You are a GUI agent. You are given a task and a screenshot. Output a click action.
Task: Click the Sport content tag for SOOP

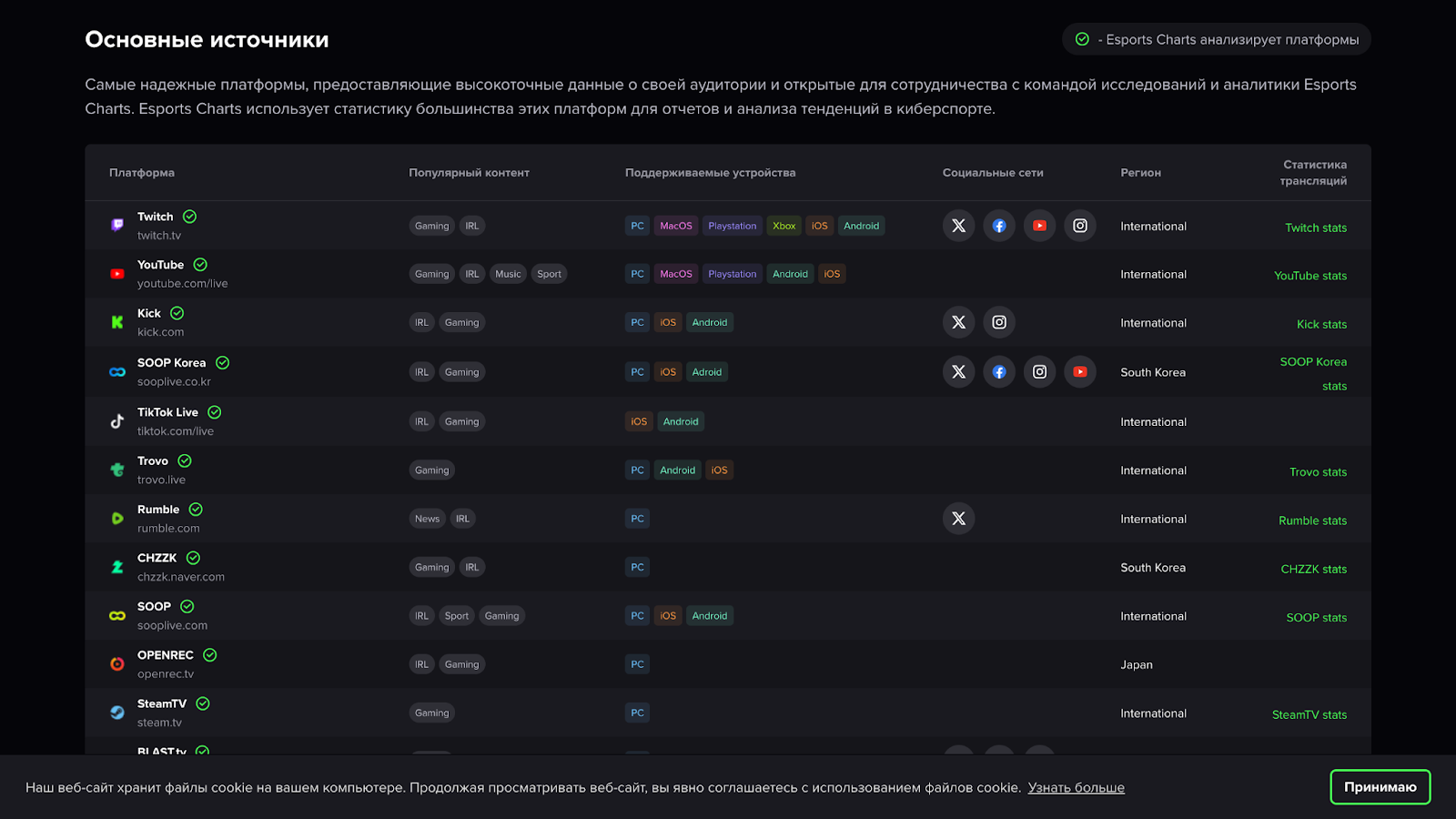pos(457,616)
